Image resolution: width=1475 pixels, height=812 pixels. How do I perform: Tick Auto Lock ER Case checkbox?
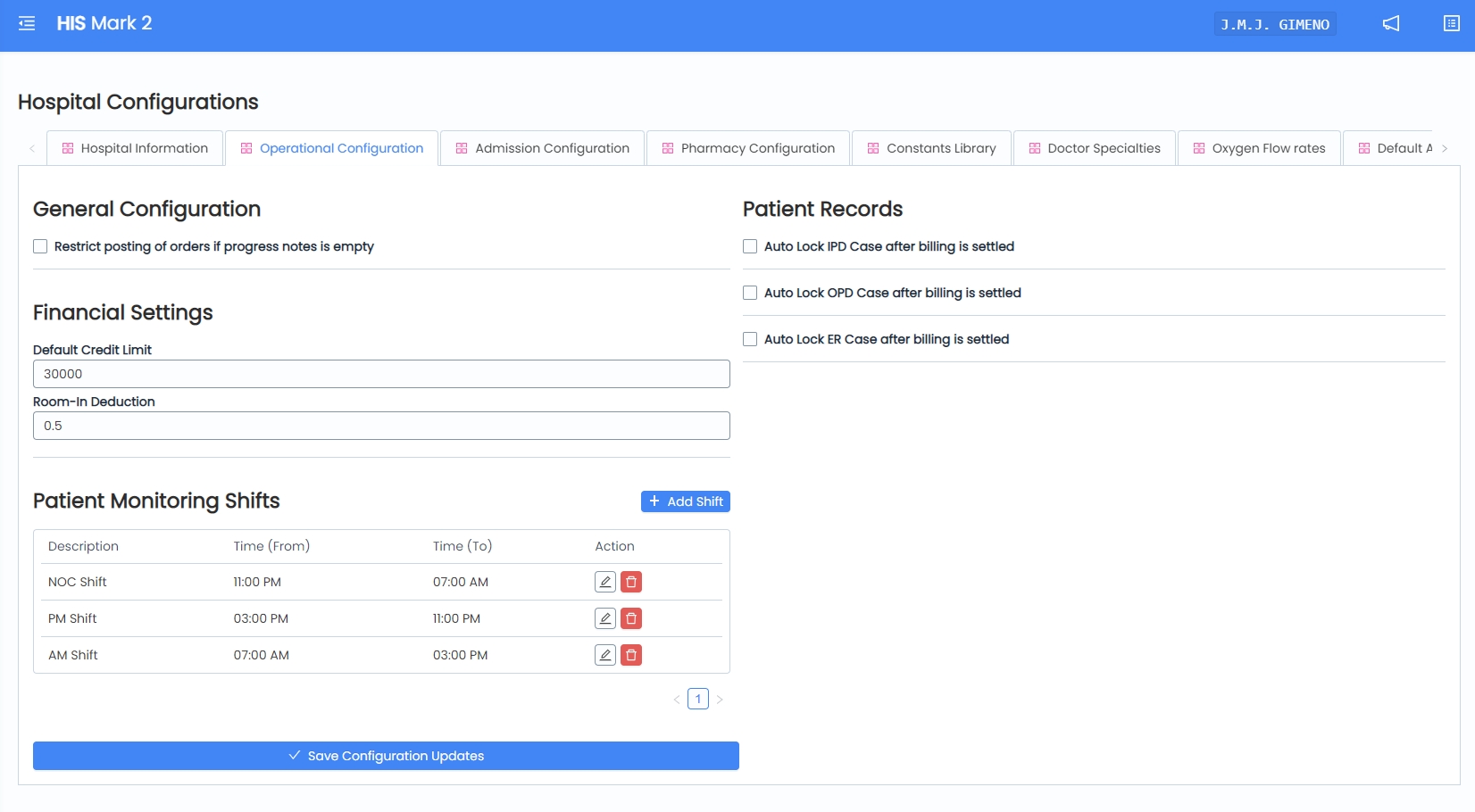tap(750, 339)
